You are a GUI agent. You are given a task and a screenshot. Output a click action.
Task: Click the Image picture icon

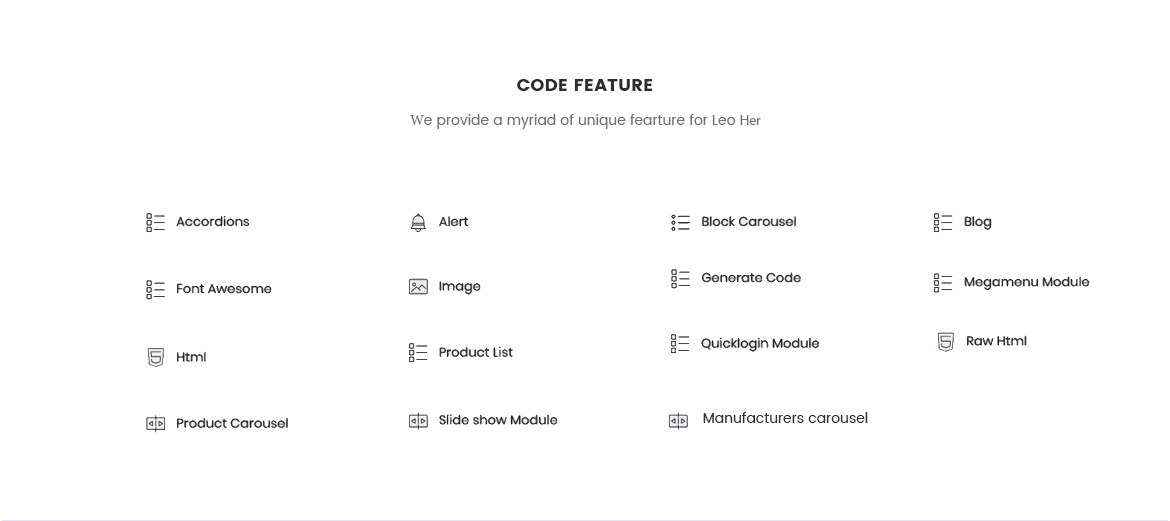(x=419, y=287)
